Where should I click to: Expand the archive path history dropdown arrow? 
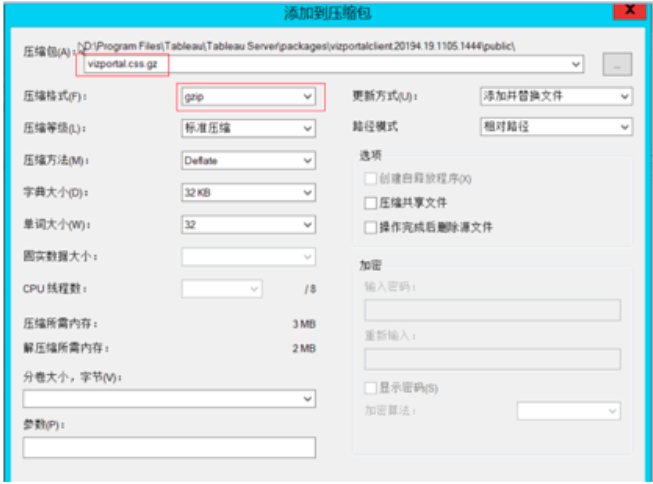(x=576, y=64)
